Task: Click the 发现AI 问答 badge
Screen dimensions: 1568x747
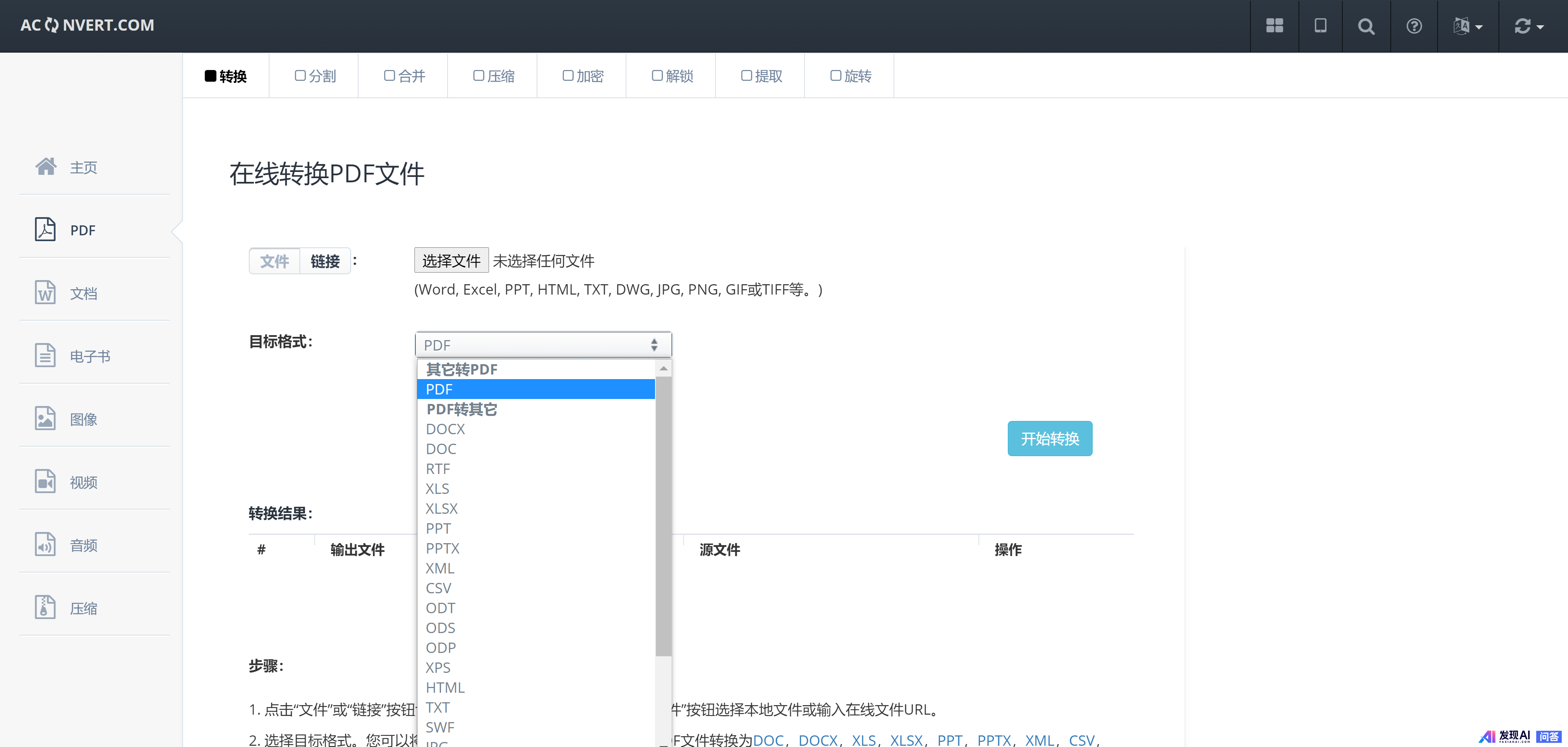Action: click(x=1520, y=737)
